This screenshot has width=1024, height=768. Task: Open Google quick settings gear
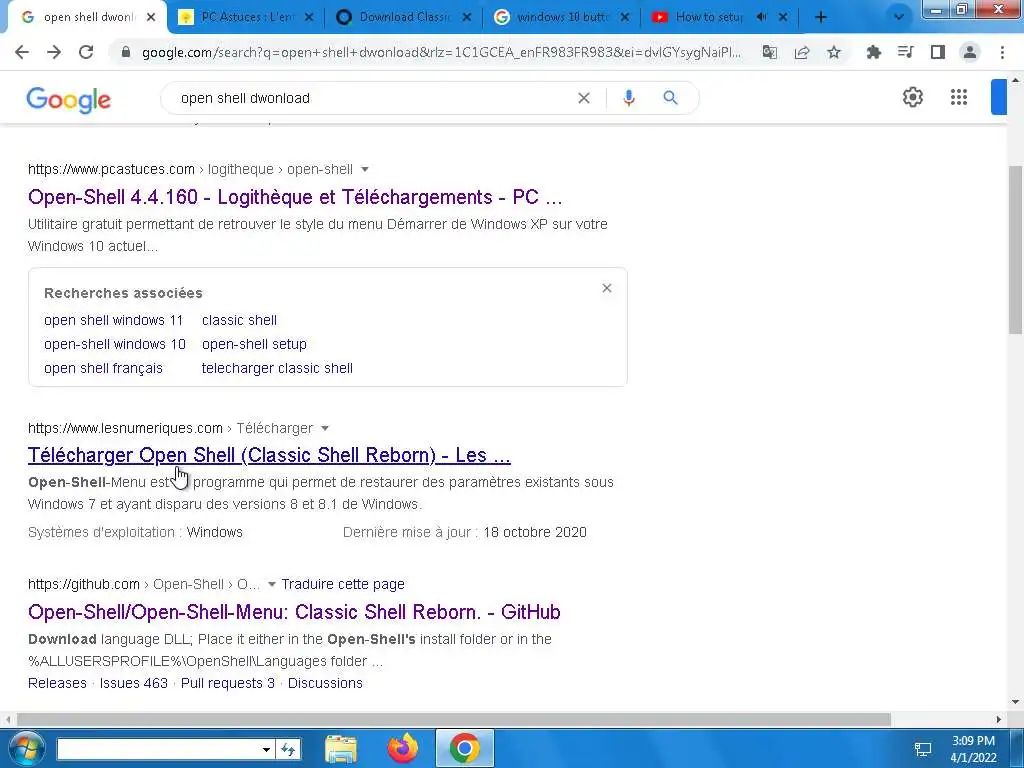click(x=913, y=97)
